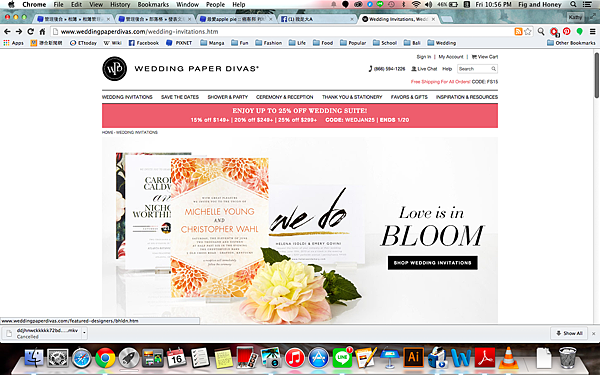Open the LINE app in the dock
600x375 pixels.
point(342,358)
